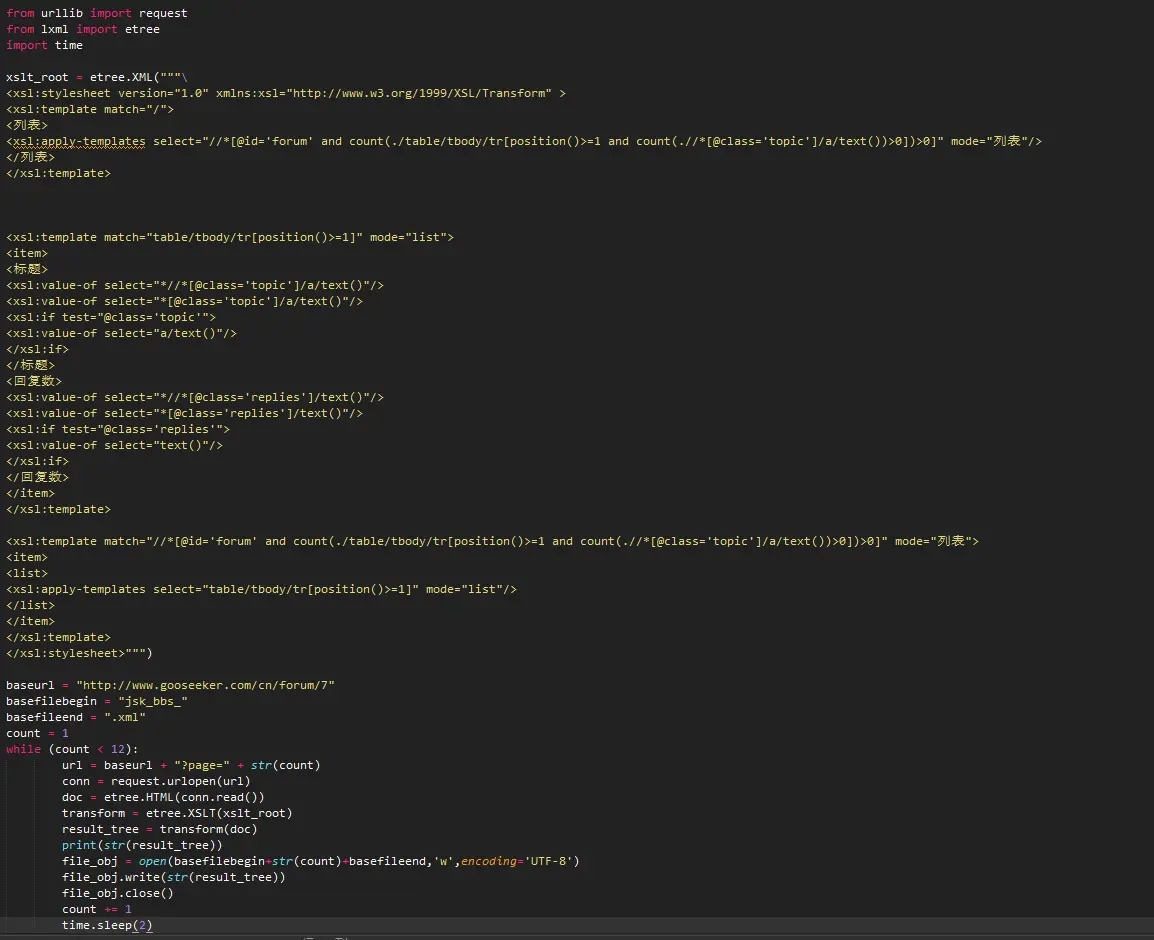
Task: Click the xsl:if test="@class='replies'" line
Action: 118,430
